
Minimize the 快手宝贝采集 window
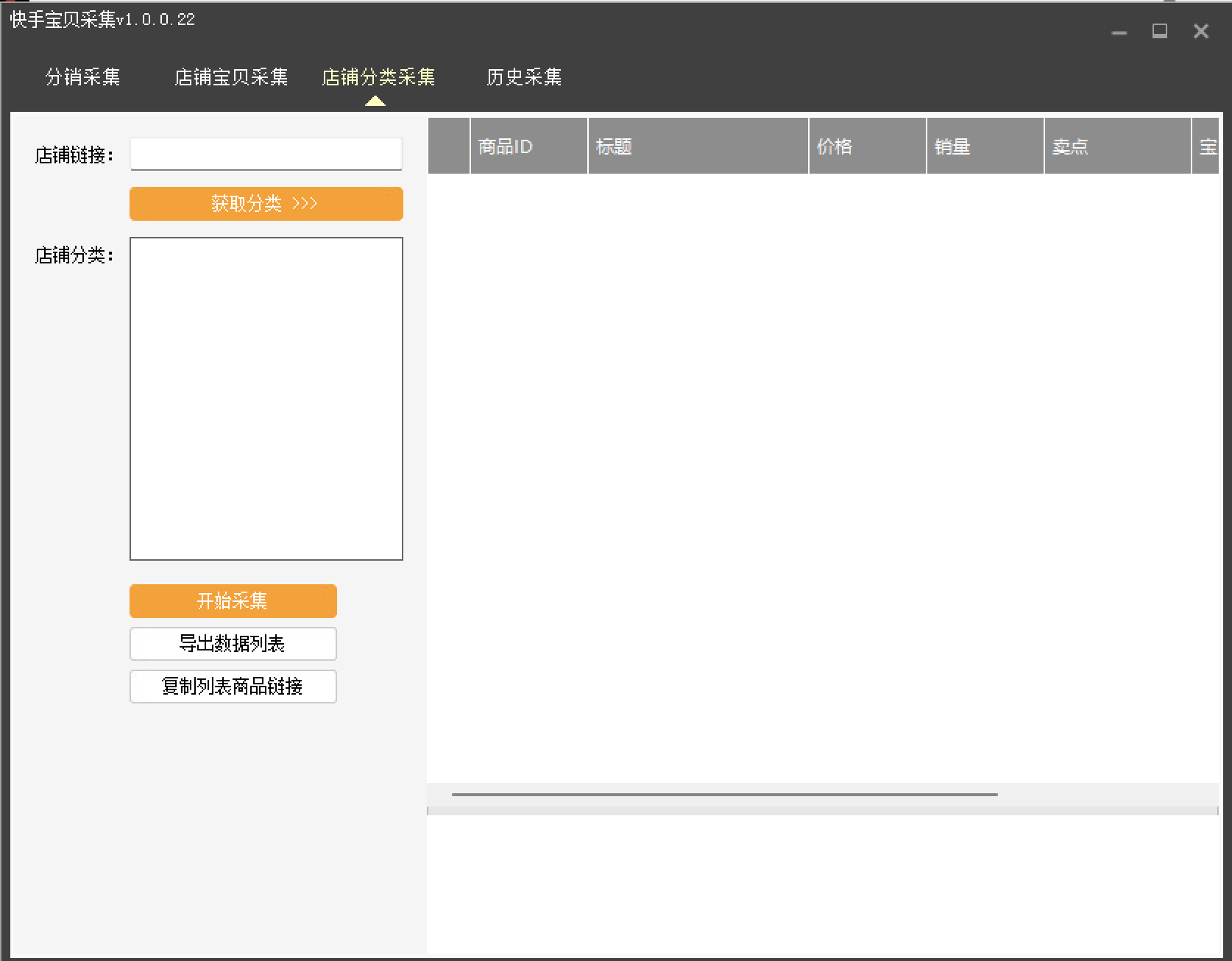pyautogui.click(x=1119, y=32)
